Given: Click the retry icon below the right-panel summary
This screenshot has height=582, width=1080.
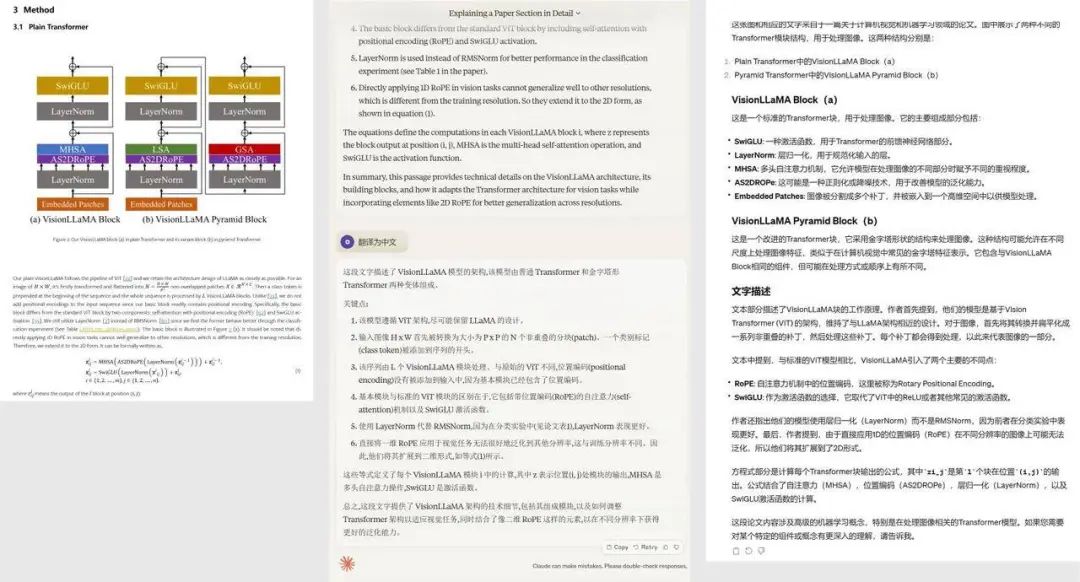Looking at the screenshot, I should click(748, 550).
